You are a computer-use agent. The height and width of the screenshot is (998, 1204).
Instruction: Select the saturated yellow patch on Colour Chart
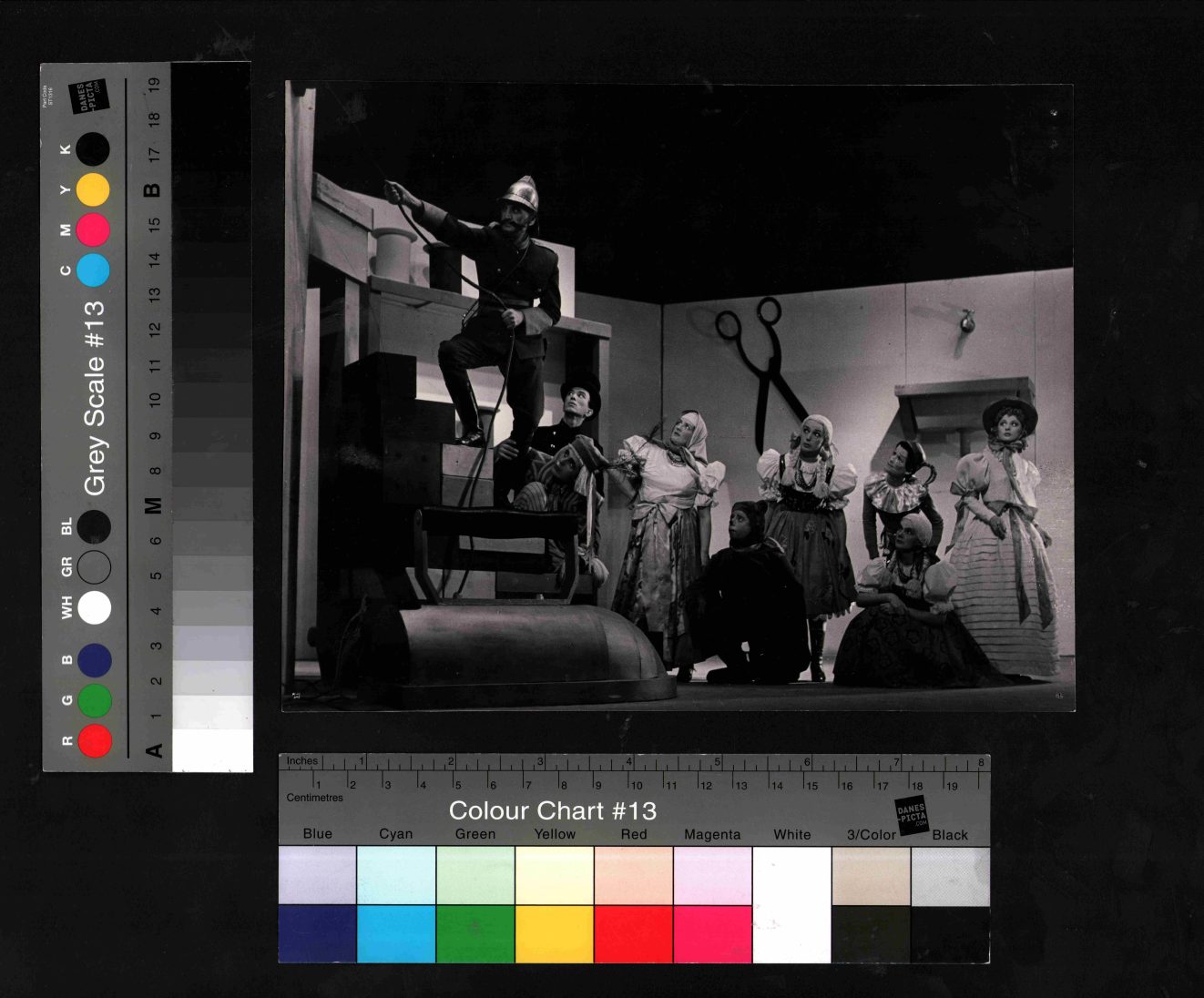[x=555, y=933]
